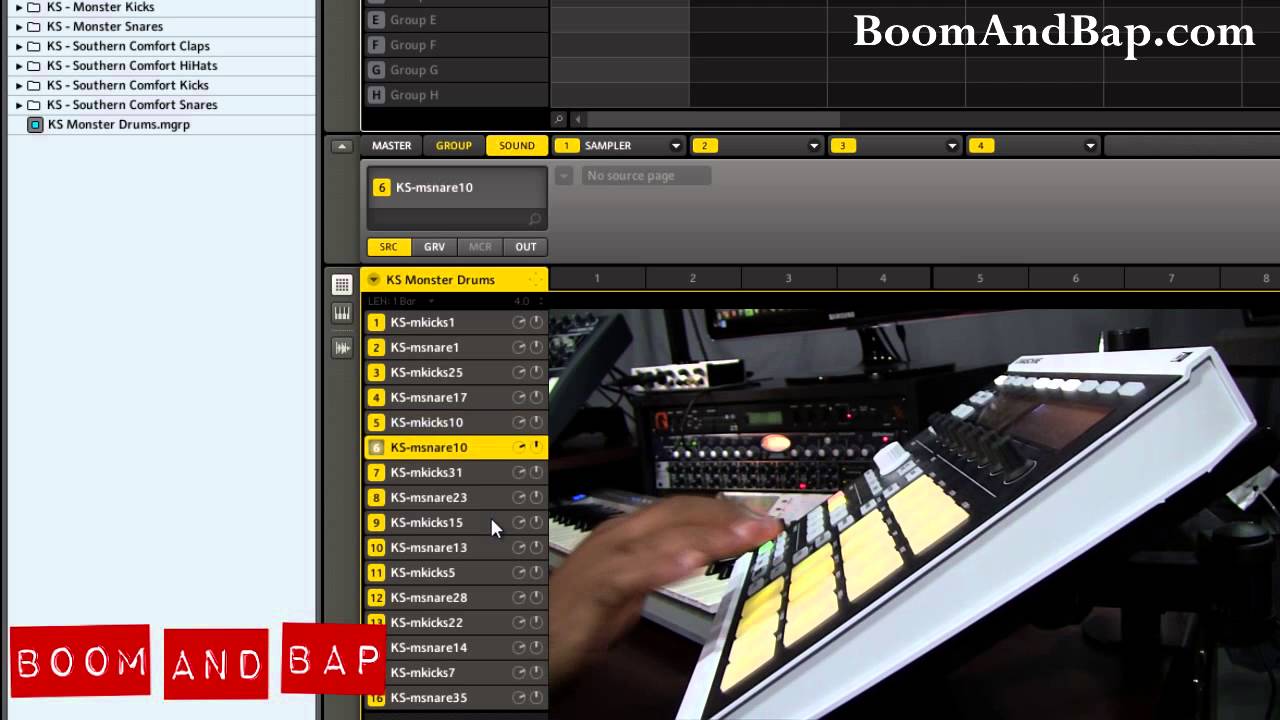Click the right mini knob on KS-msnare10 row
Image resolution: width=1280 pixels, height=720 pixels.
[x=536, y=447]
